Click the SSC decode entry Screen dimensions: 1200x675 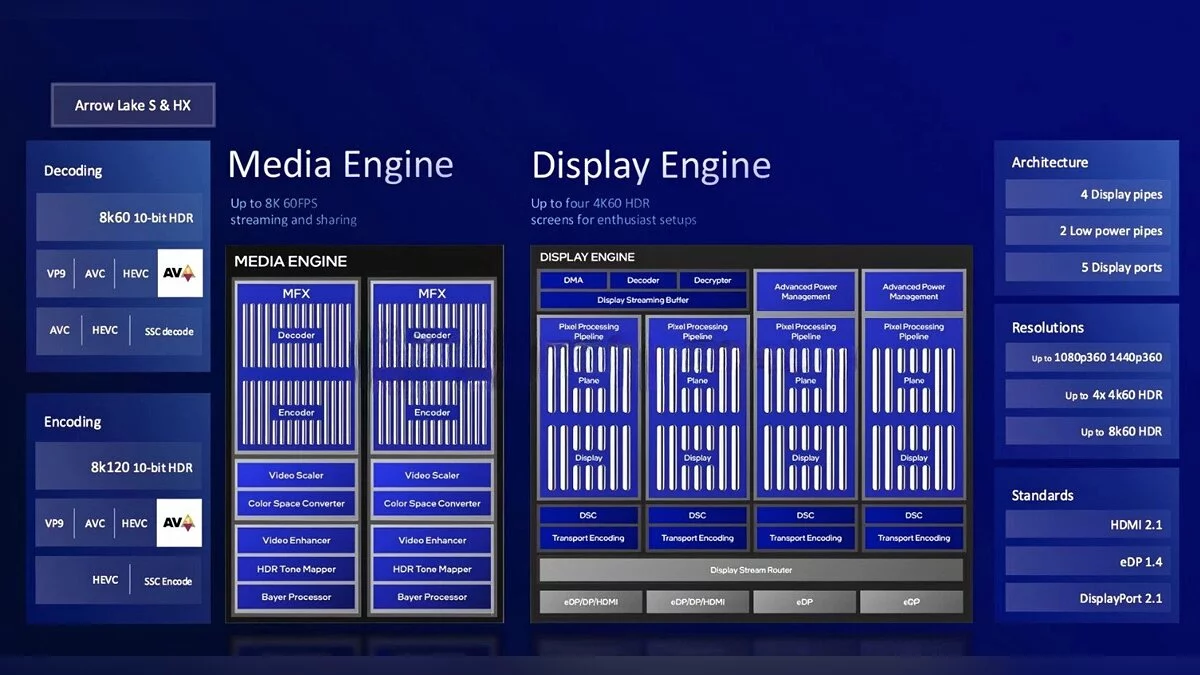pyautogui.click(x=169, y=331)
